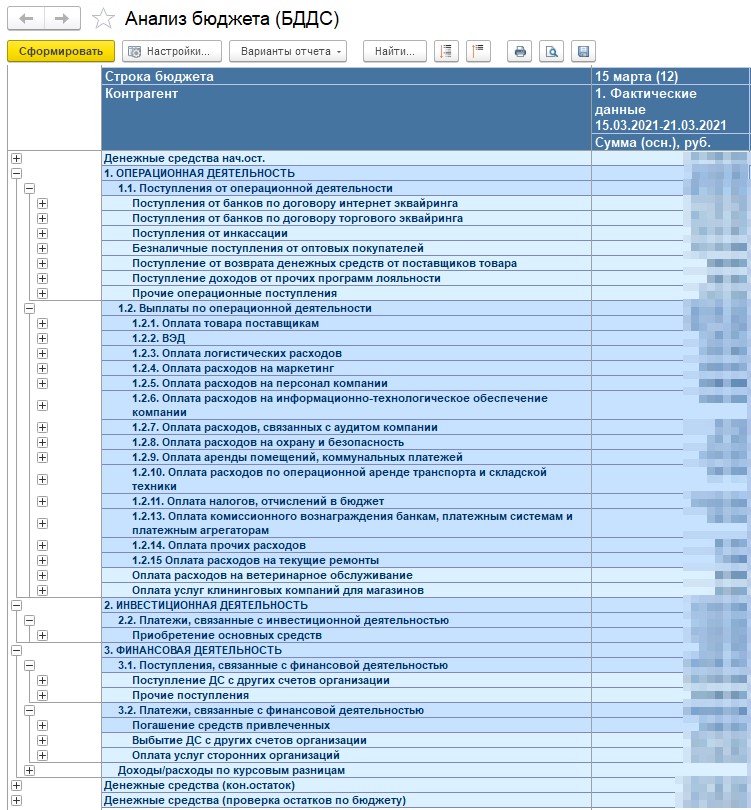Expand 1.2.2. ВЭД row
The width and height of the screenshot is (751, 810).
tap(42, 338)
